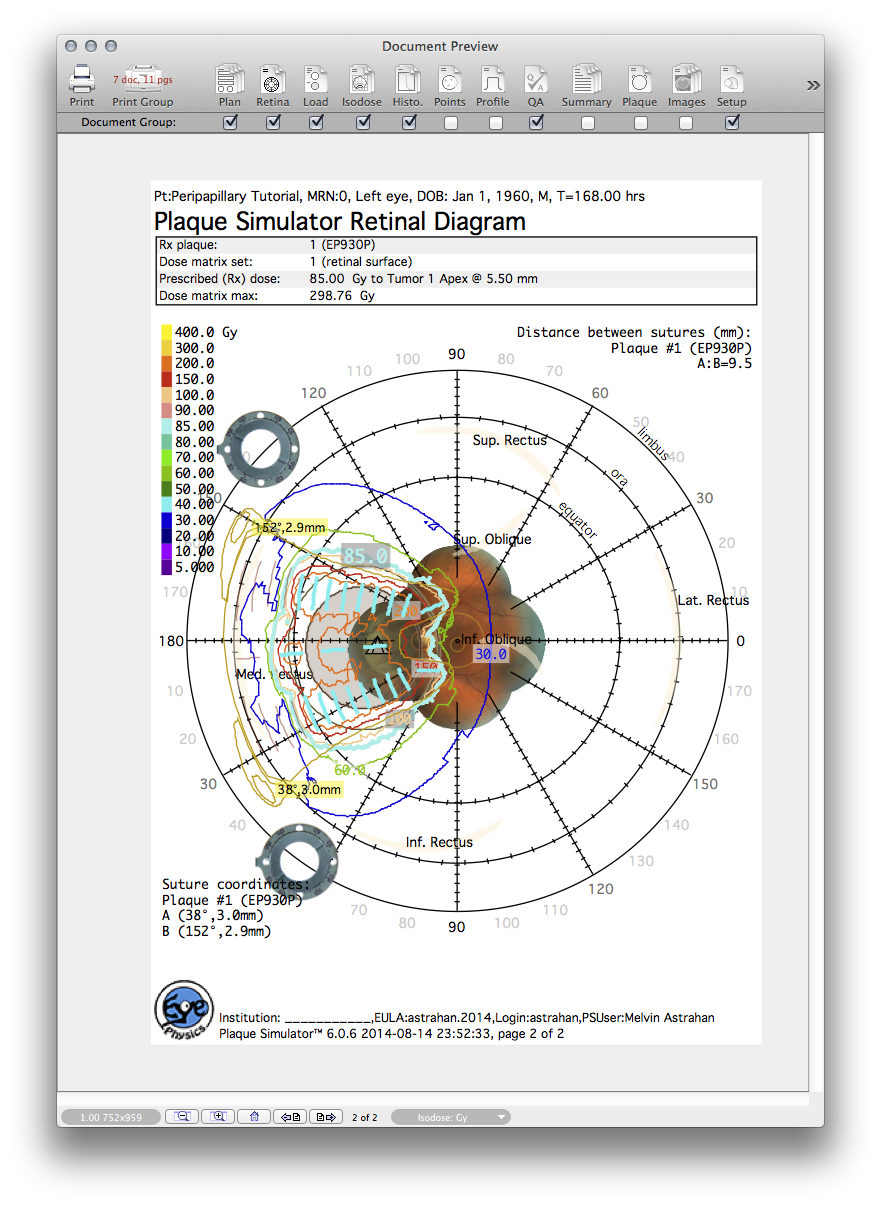Select the Plaque toolbar icon

640,79
